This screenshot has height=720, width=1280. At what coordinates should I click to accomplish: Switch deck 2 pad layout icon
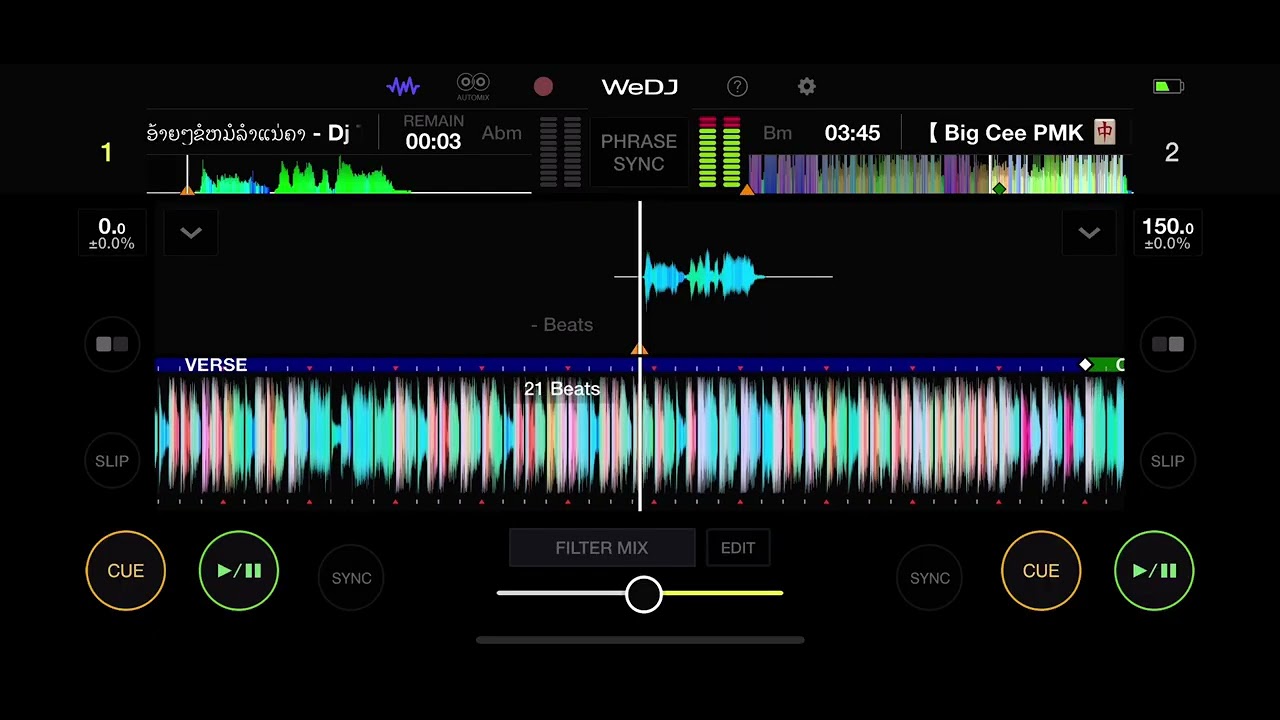point(1167,344)
